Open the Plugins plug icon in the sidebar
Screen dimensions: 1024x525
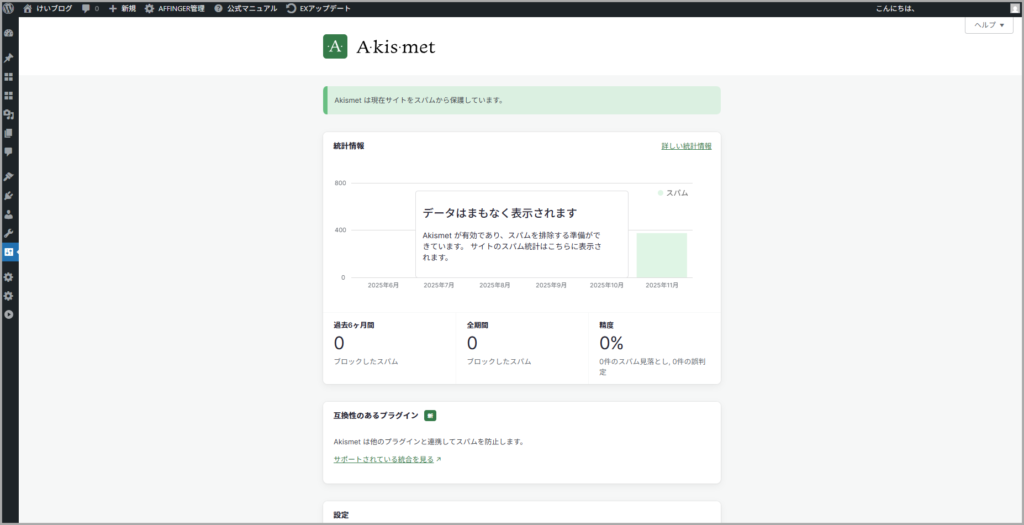9,195
